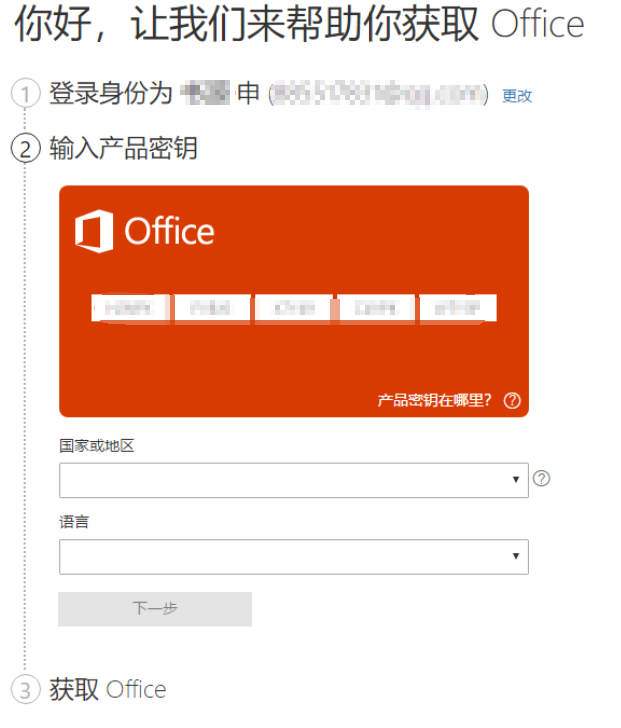621x728 pixels.
Task: Focus the first product key box
Action: coord(131,308)
